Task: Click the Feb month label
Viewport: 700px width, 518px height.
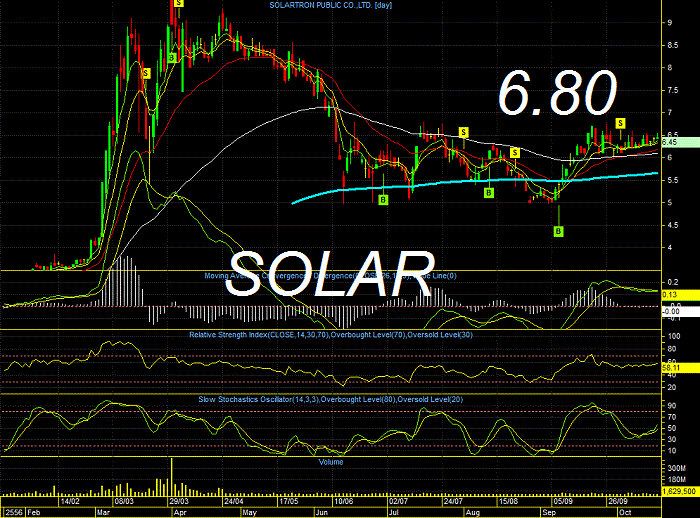Action: point(33,513)
